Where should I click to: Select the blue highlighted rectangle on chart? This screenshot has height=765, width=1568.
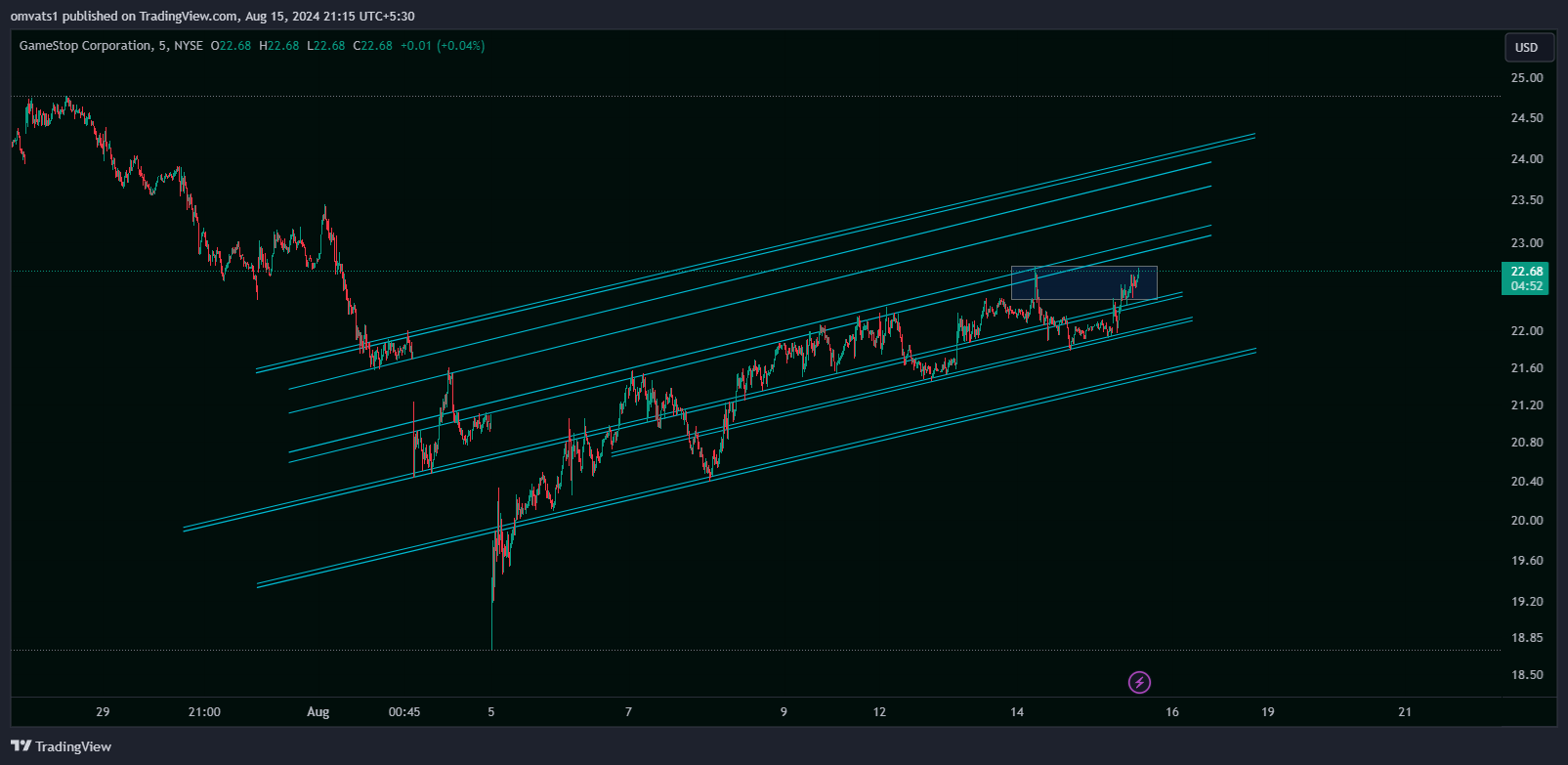pyautogui.click(x=1083, y=282)
